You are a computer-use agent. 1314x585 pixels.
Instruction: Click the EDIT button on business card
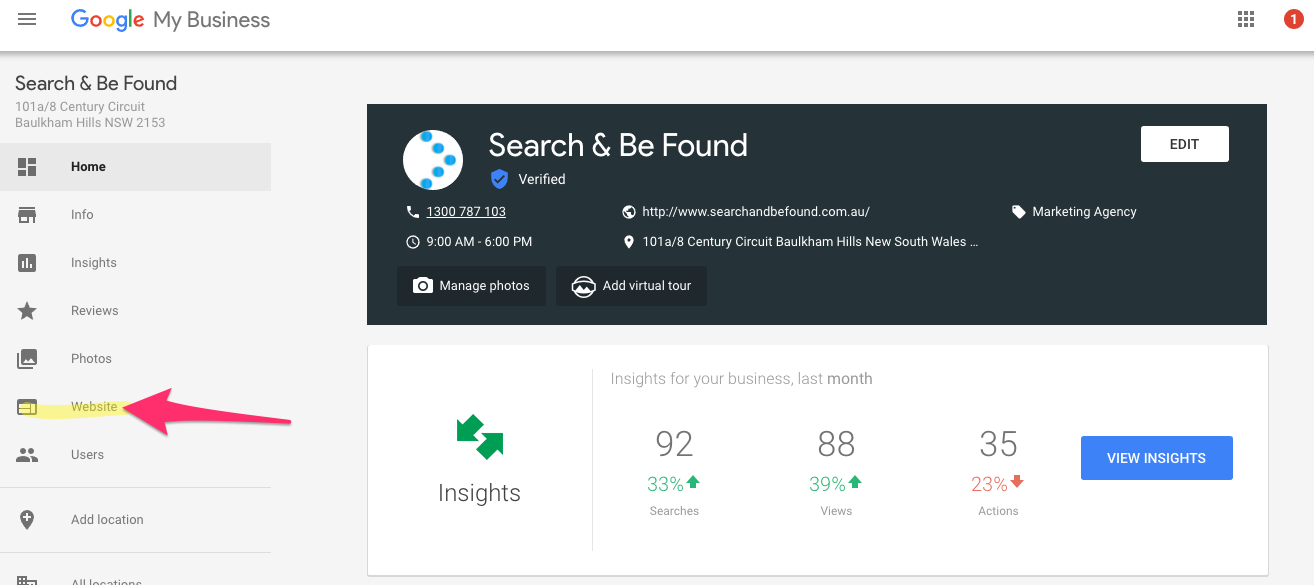pyautogui.click(x=1184, y=143)
